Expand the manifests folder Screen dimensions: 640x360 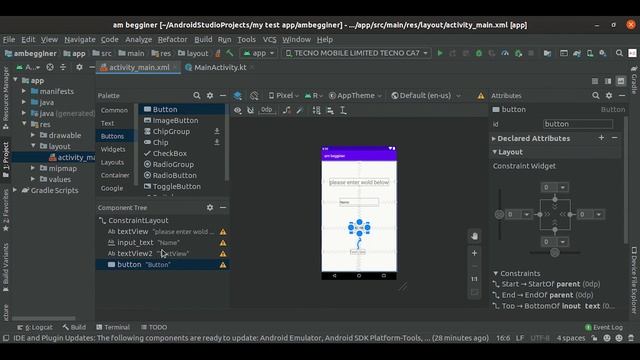[x=24, y=91]
